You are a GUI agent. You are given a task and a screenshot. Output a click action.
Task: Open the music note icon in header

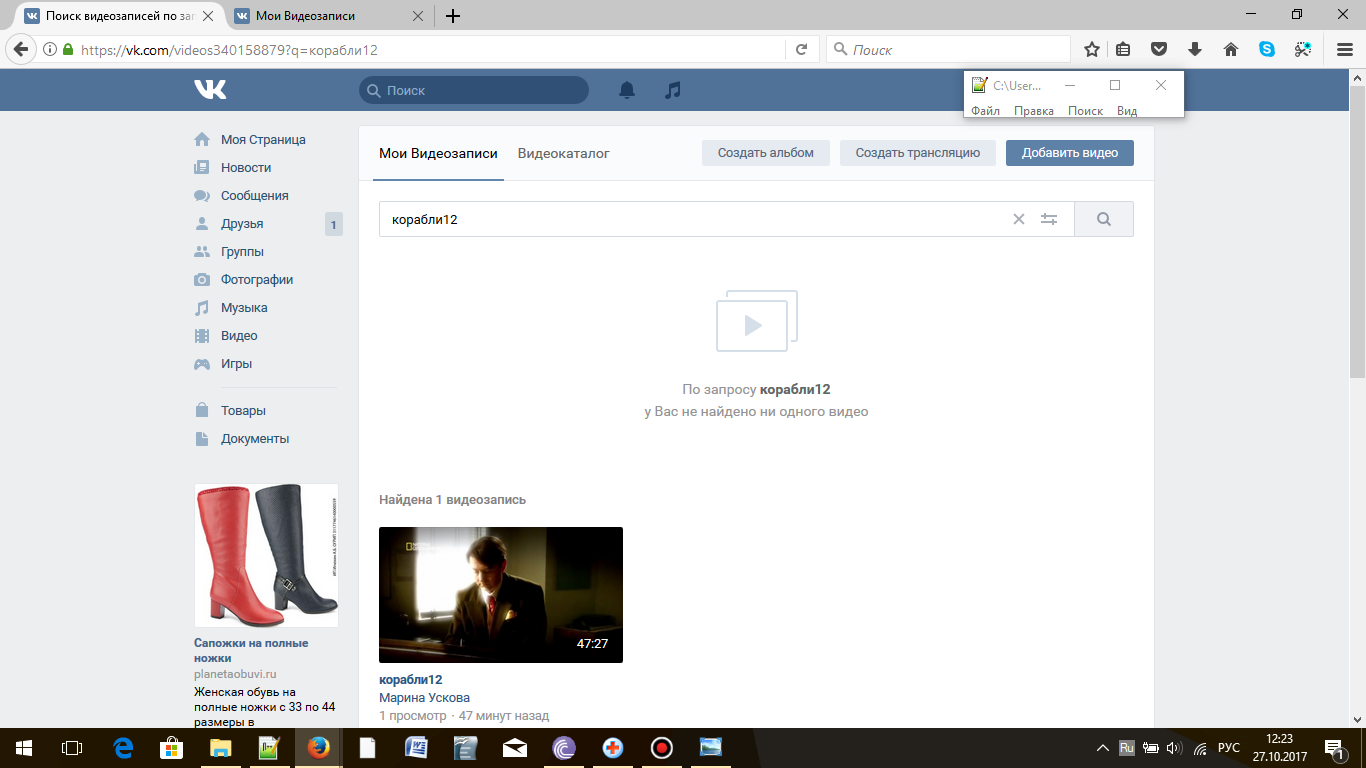pos(673,90)
